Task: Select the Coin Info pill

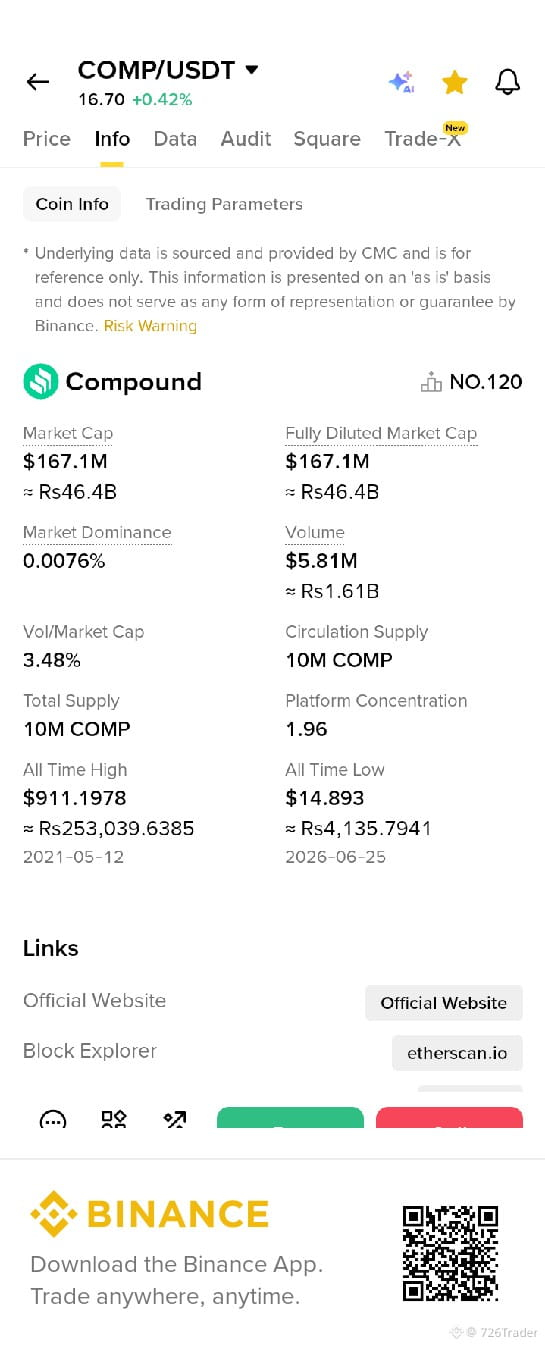Action: [x=72, y=204]
